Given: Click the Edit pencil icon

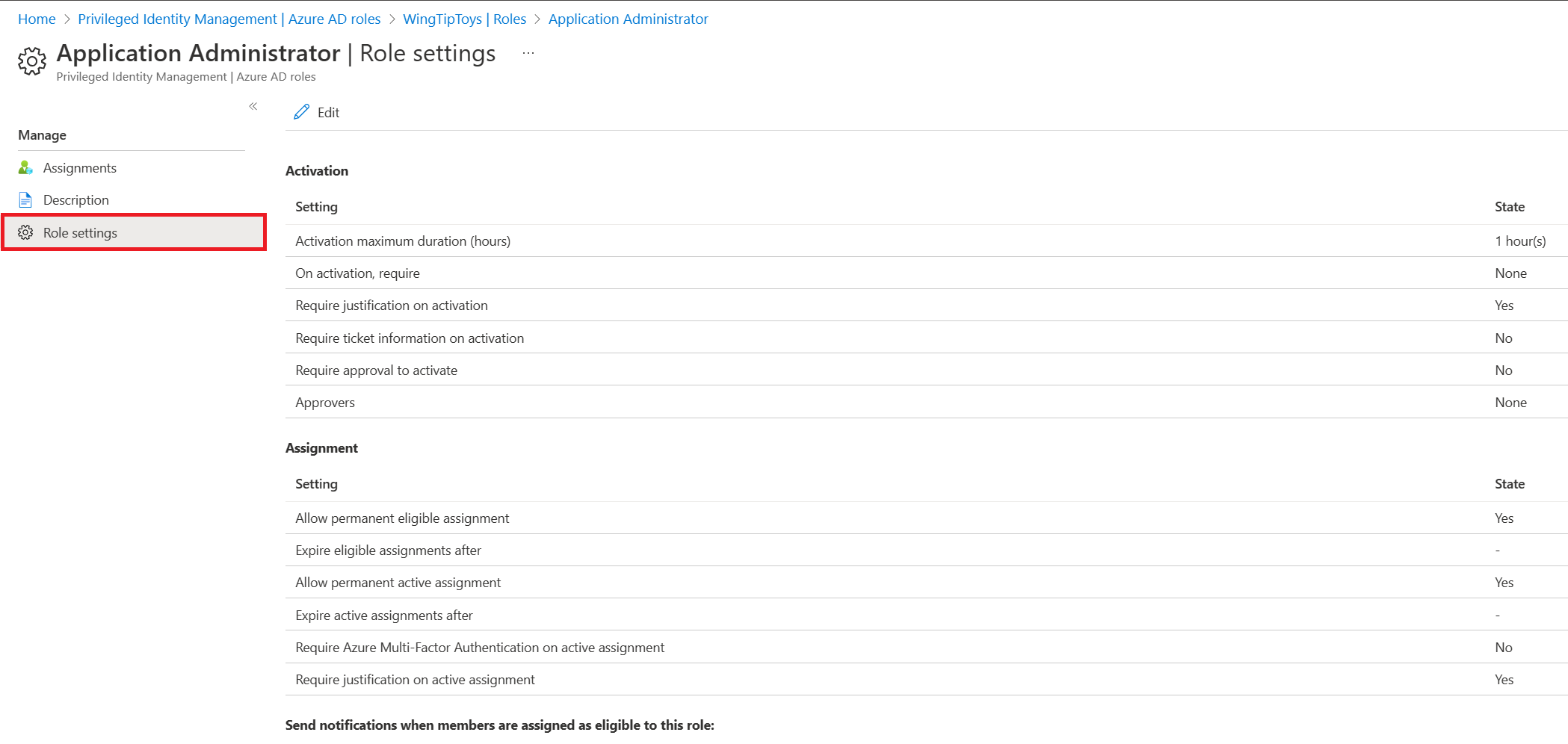Looking at the screenshot, I should [301, 112].
